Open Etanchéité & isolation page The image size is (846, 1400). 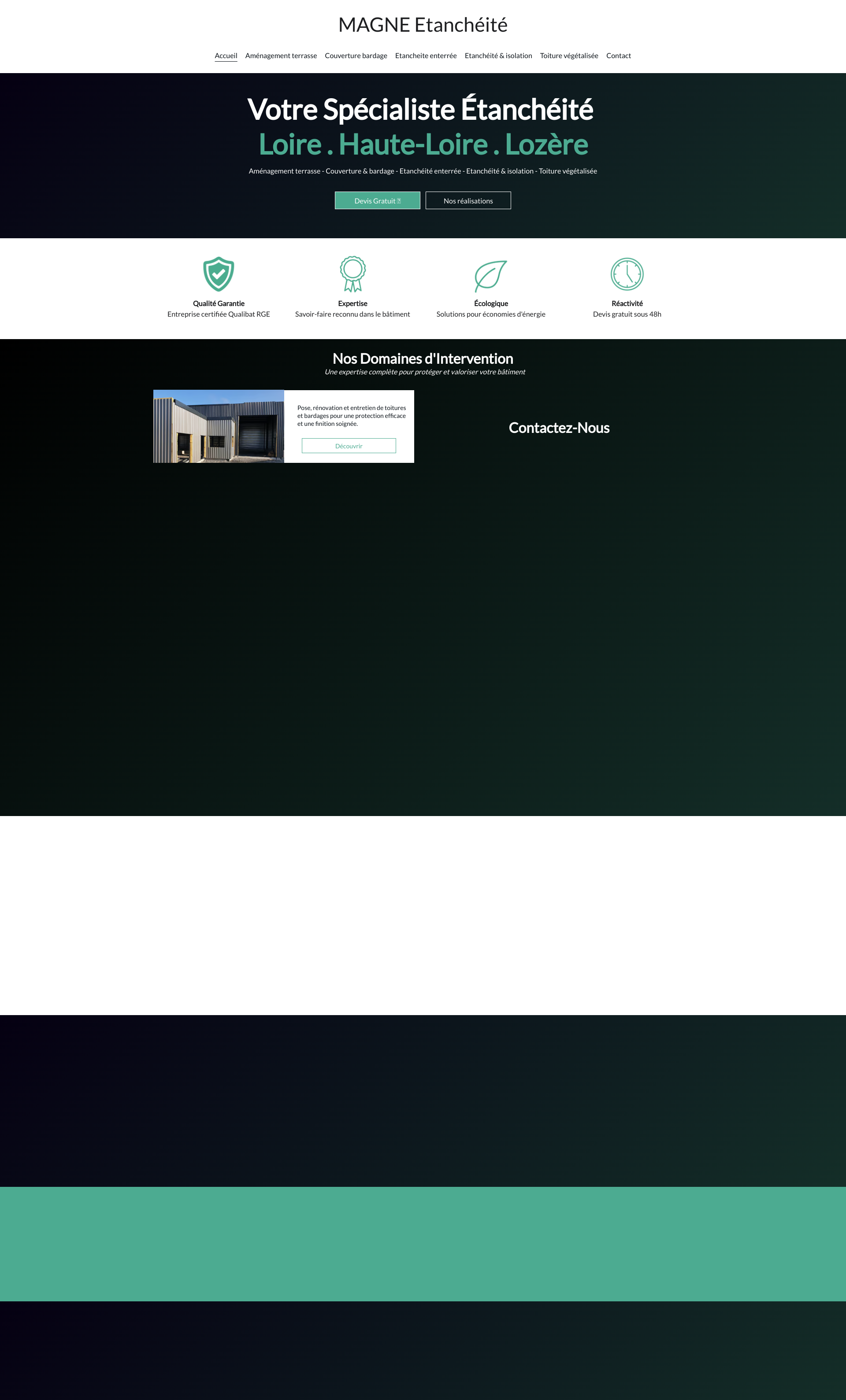[498, 55]
